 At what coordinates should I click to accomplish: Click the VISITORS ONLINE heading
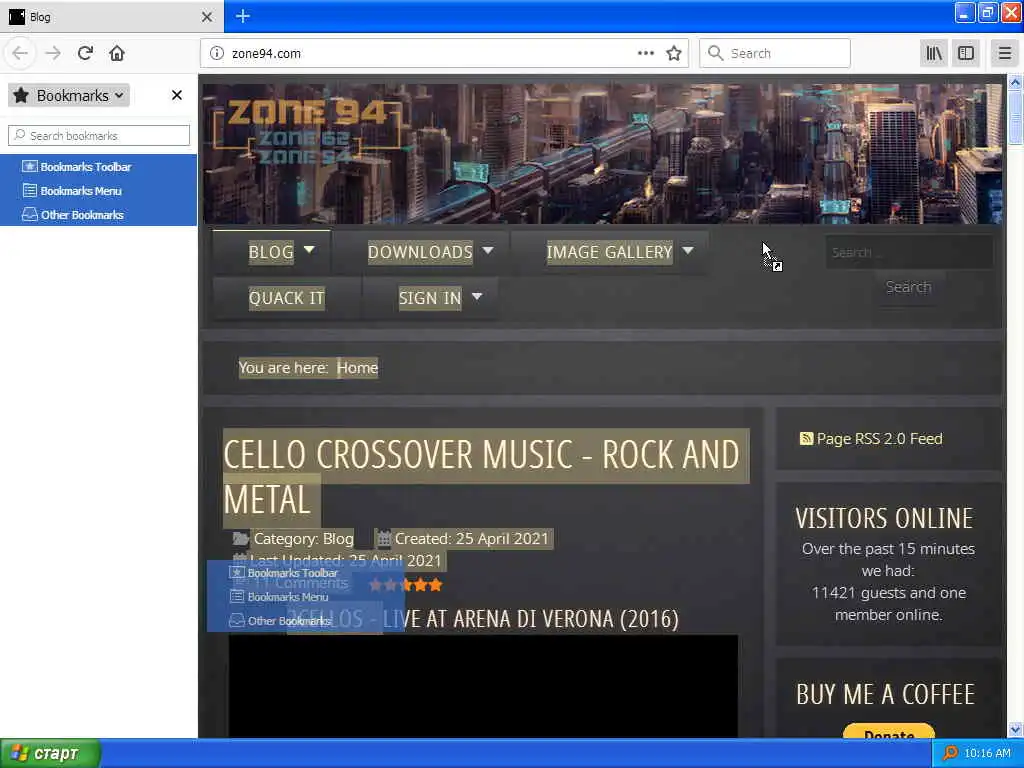click(x=884, y=519)
